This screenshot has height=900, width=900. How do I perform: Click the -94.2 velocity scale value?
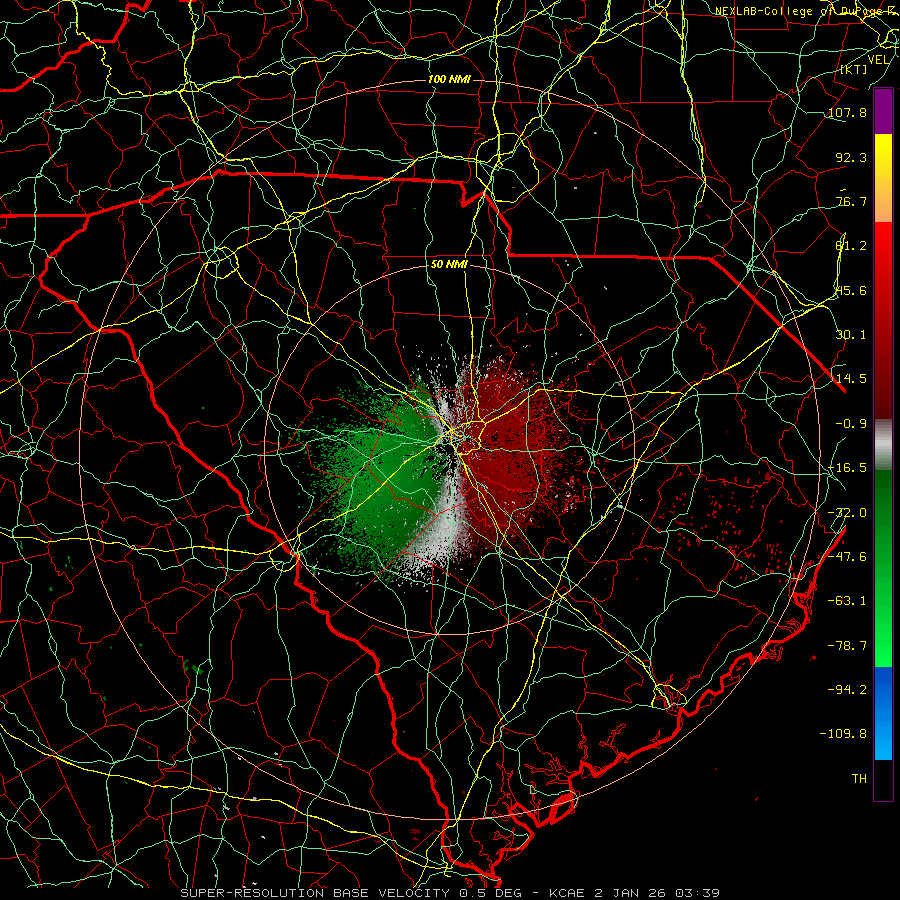tap(847, 689)
